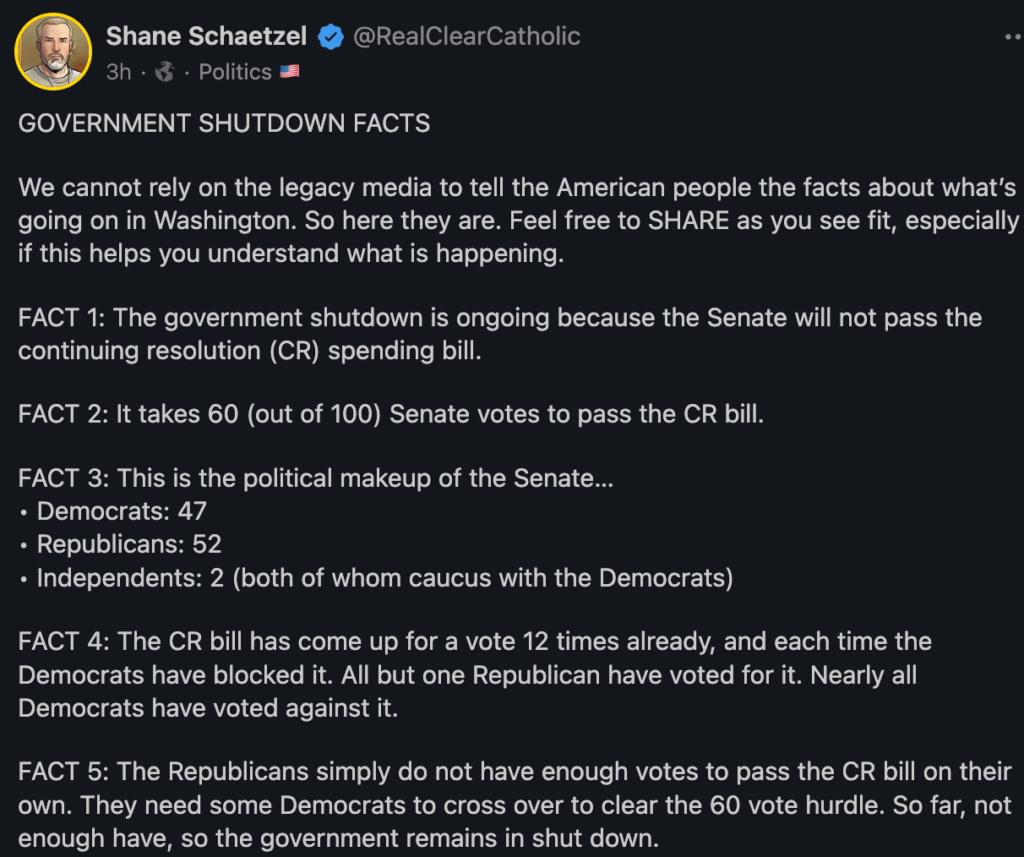Open Shane Schaetzel's profile picture

(x=53, y=52)
